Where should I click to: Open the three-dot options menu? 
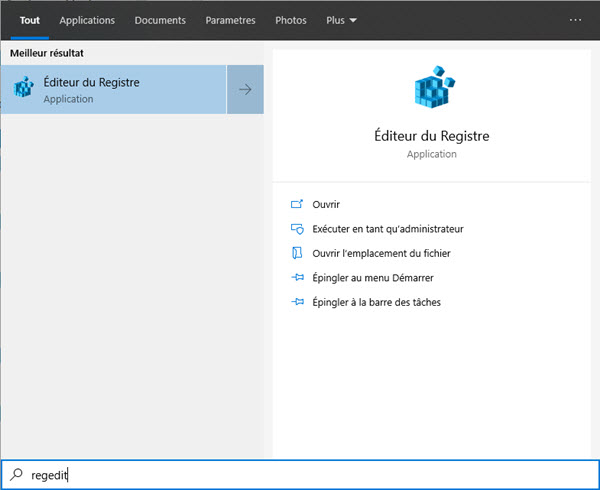click(575, 20)
